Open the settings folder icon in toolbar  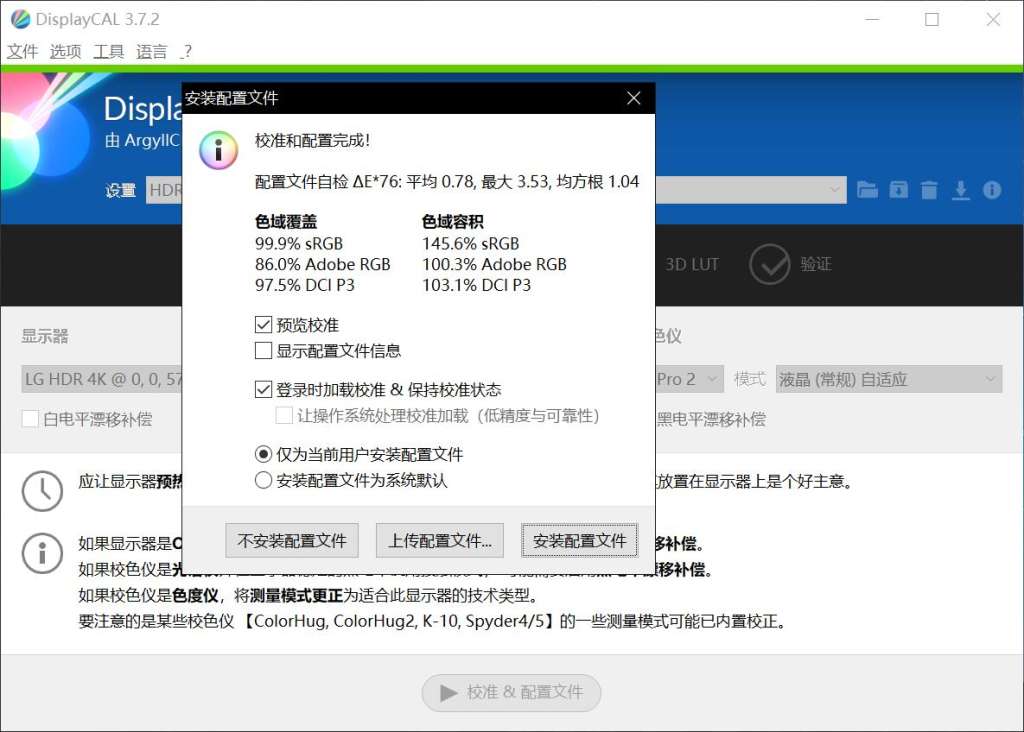867,190
